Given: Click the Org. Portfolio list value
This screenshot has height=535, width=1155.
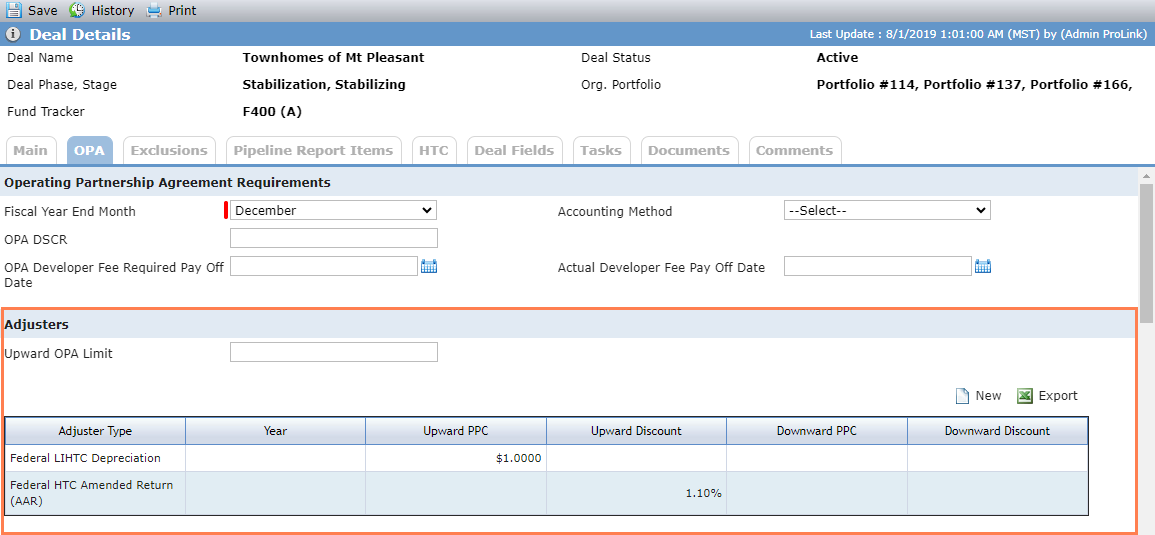Looking at the screenshot, I should tap(975, 85).
